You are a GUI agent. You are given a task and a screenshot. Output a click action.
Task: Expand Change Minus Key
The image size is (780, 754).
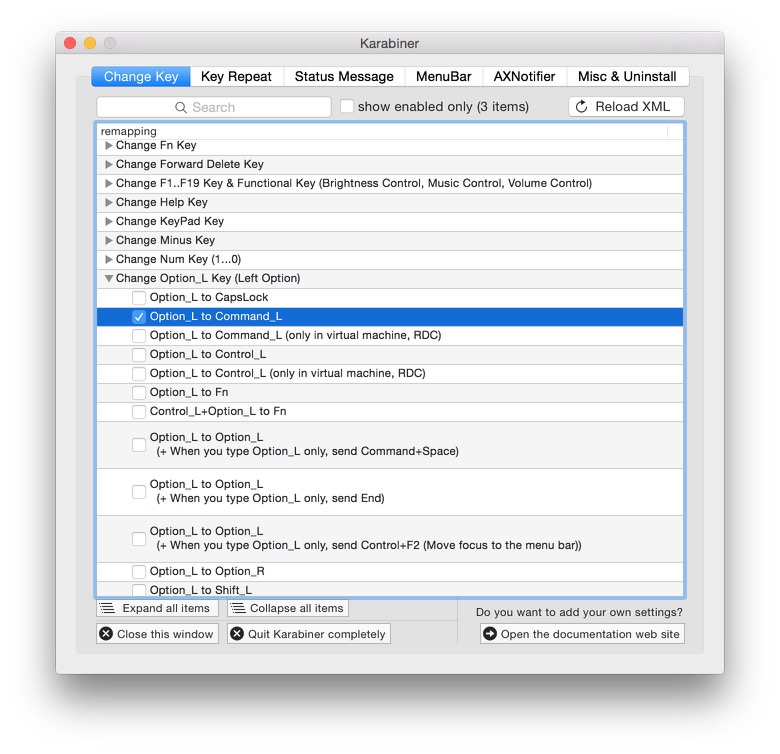tap(108, 240)
